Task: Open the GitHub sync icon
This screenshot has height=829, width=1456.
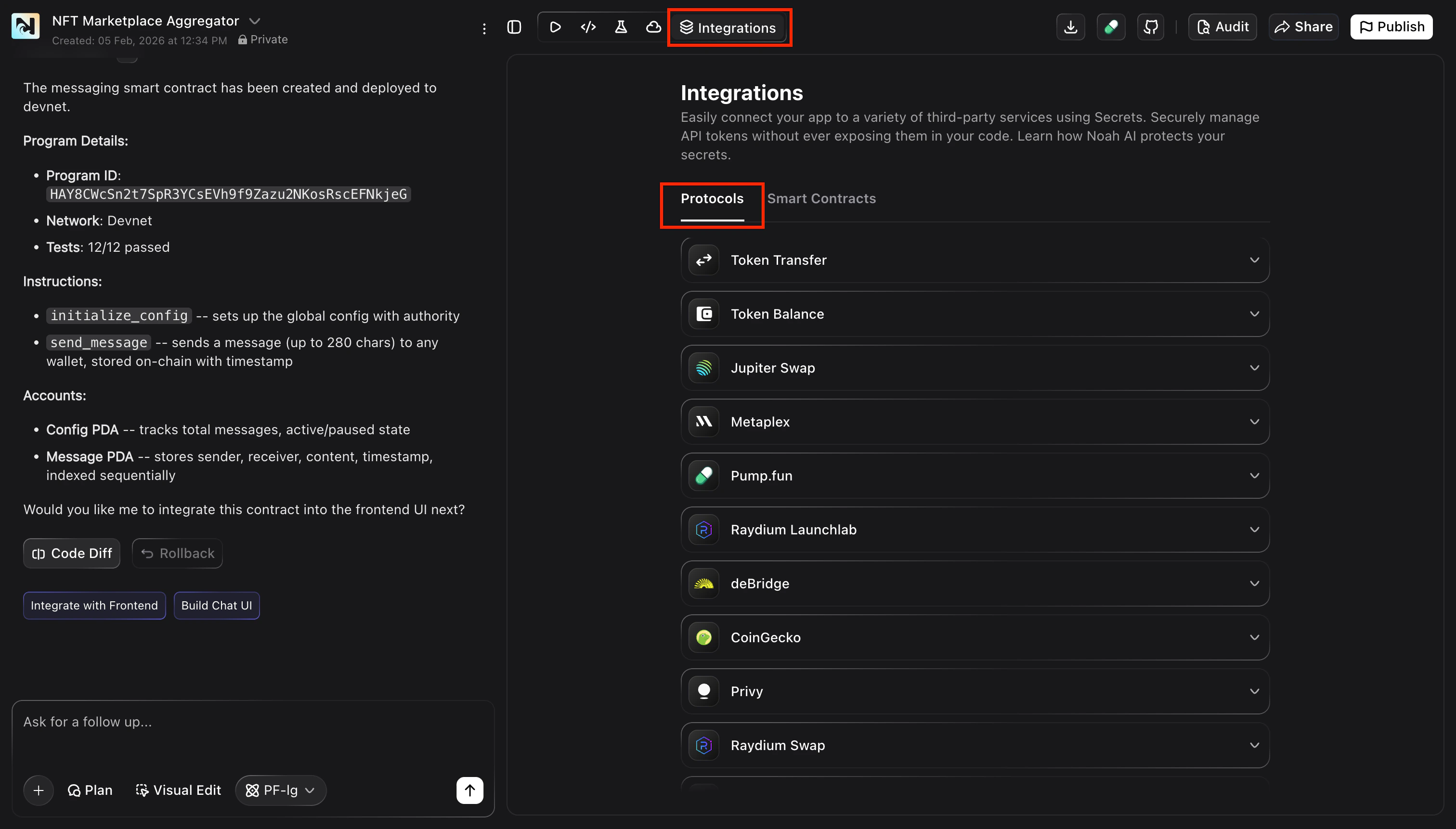Action: [x=1151, y=26]
